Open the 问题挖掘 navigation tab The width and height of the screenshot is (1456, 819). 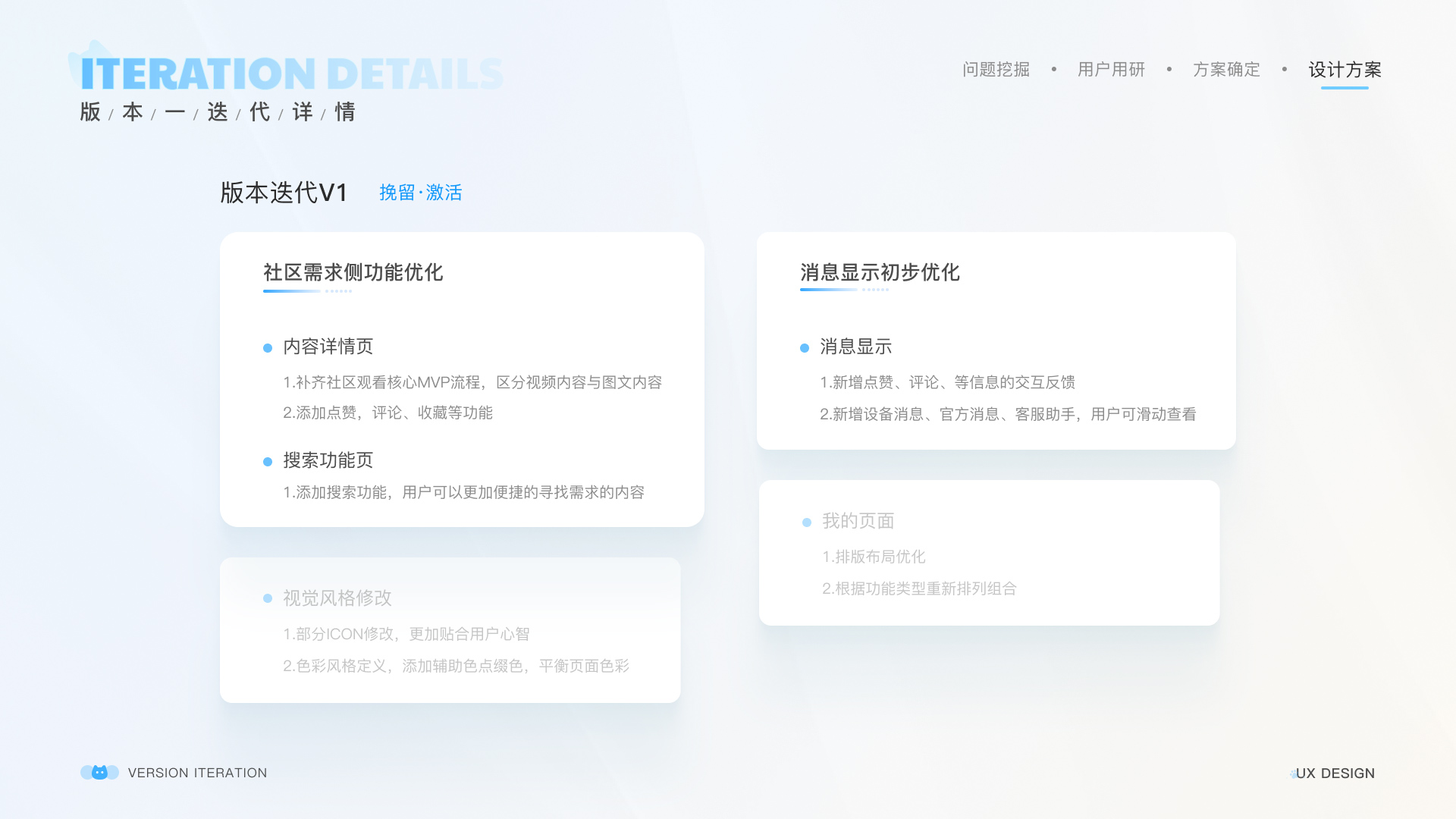tap(996, 70)
